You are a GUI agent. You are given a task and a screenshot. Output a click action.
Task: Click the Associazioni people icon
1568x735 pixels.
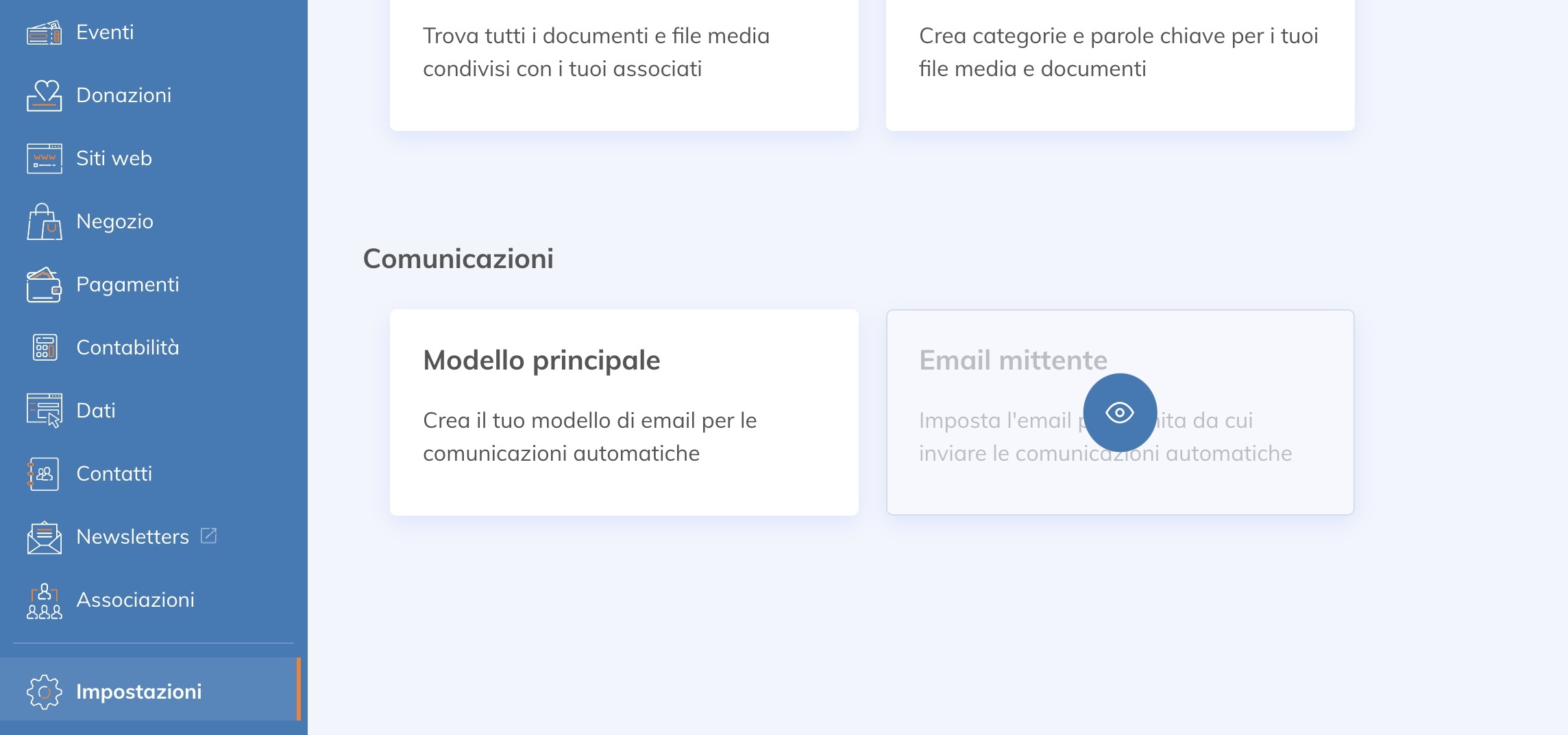43,600
